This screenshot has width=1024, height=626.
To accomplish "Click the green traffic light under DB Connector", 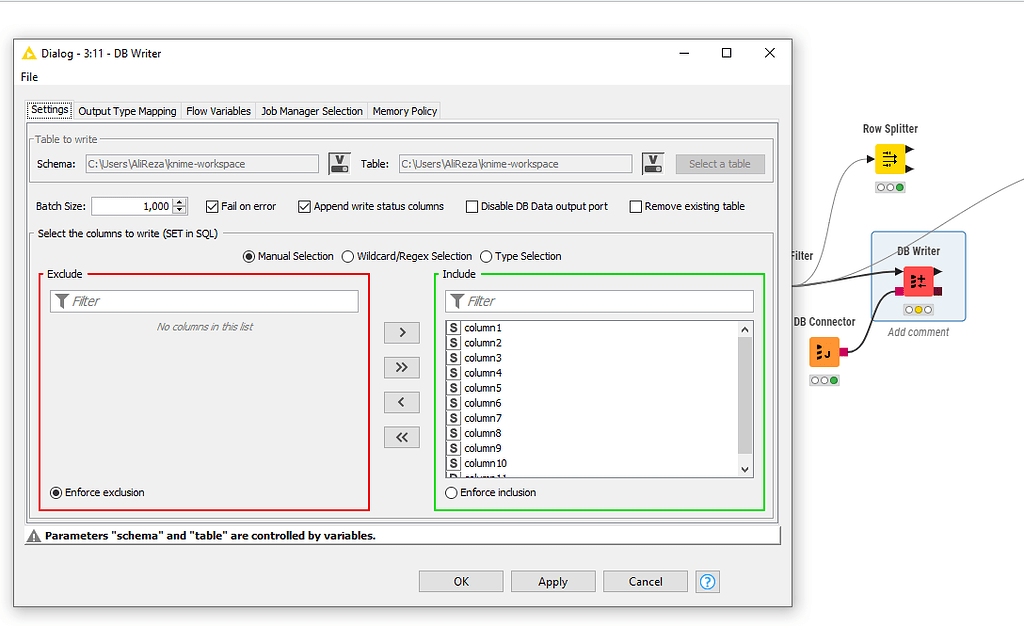I will click(x=835, y=380).
